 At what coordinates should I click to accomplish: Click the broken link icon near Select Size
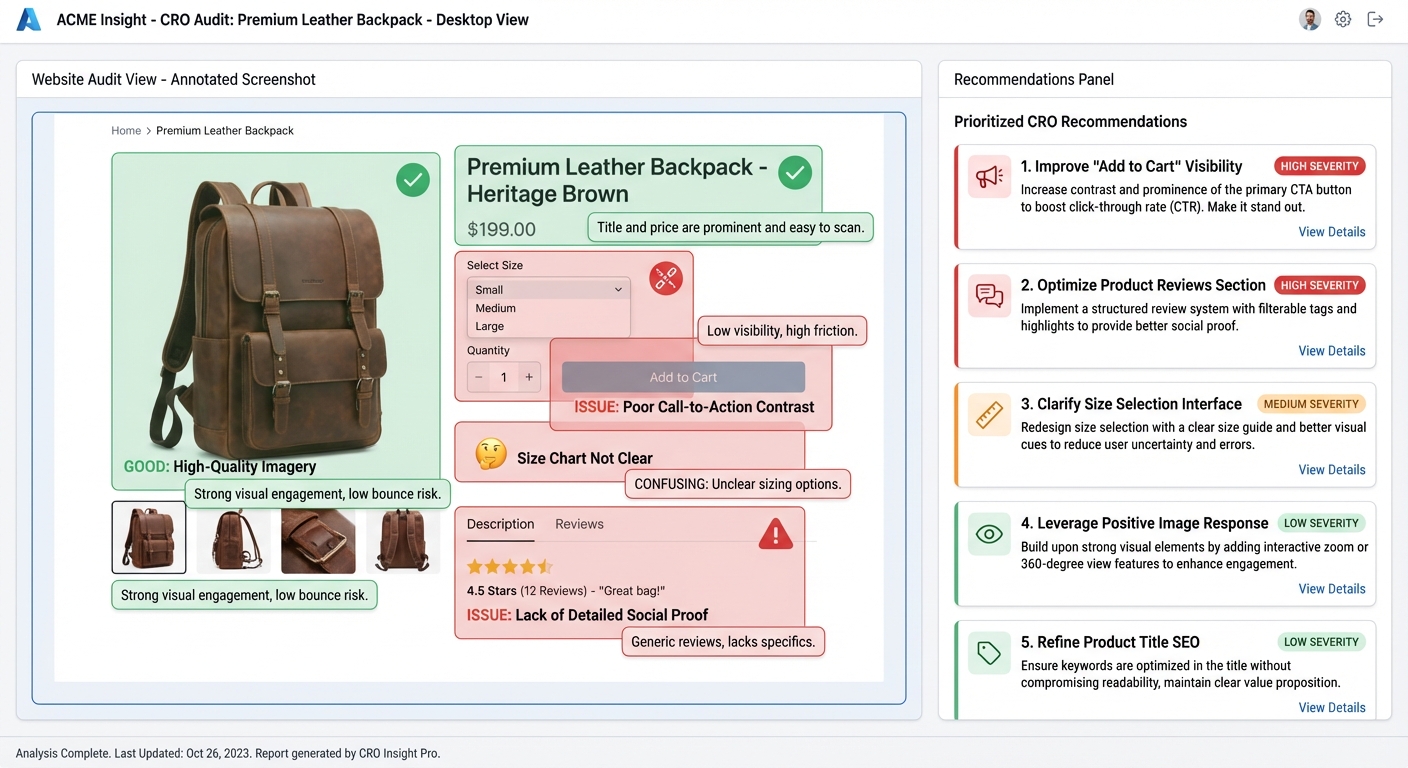tap(666, 278)
